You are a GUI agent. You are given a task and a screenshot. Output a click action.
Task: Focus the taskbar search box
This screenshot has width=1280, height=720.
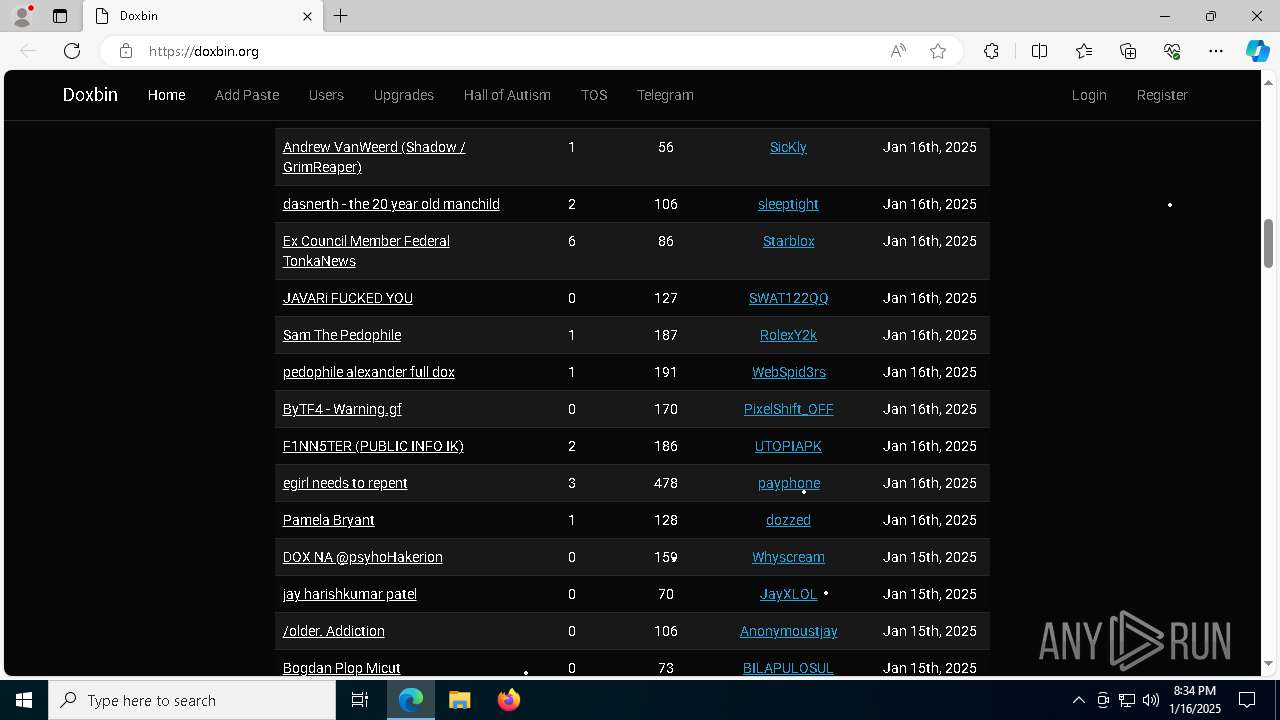click(192, 700)
